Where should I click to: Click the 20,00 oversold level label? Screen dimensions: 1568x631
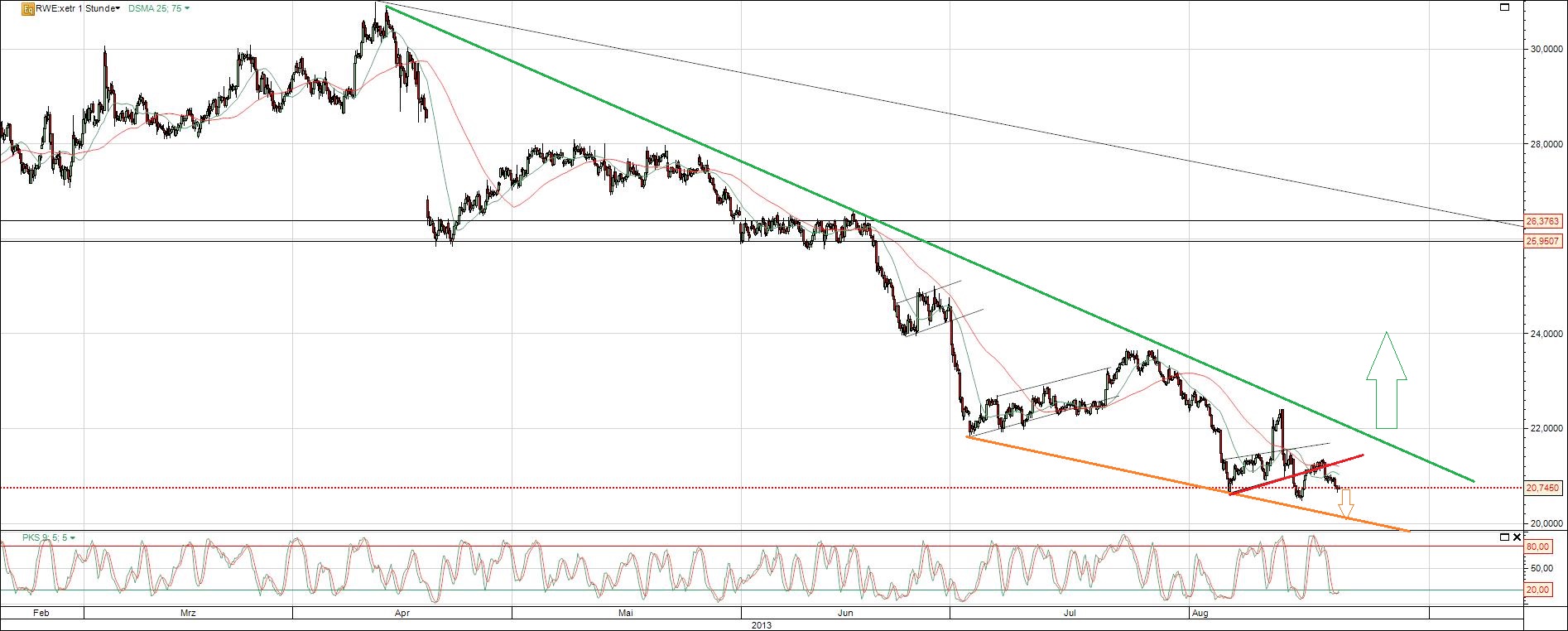click(1538, 590)
